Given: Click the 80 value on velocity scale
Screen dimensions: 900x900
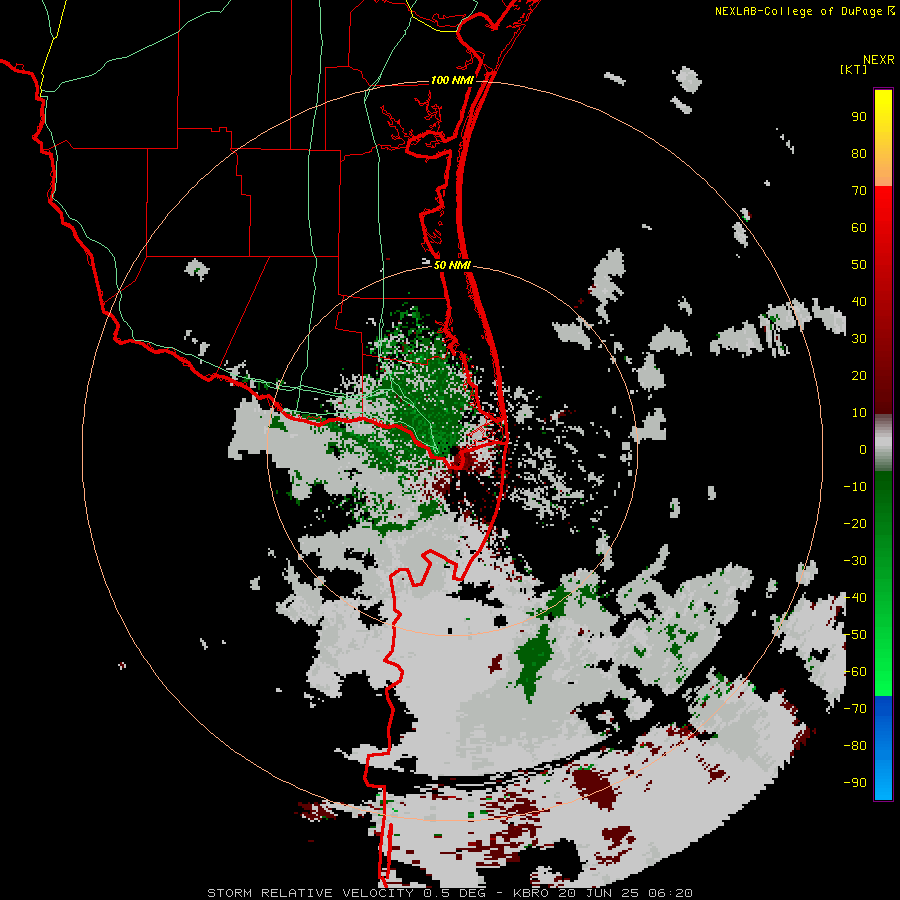Looking at the screenshot, I should coord(859,153).
